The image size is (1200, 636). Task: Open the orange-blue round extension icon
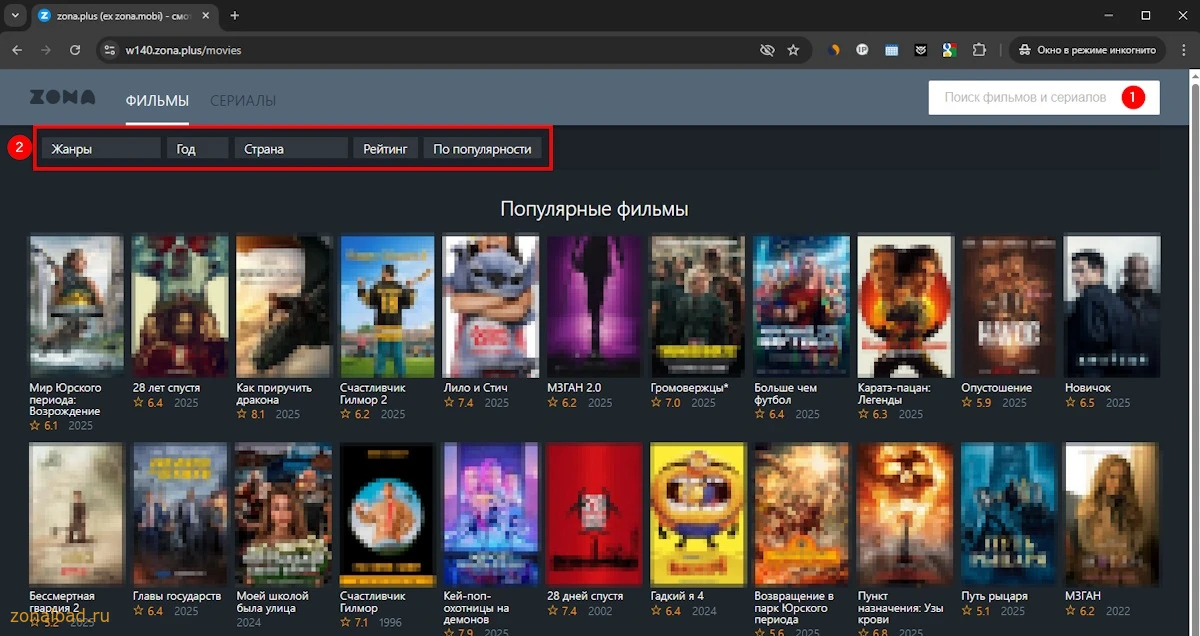(x=835, y=50)
